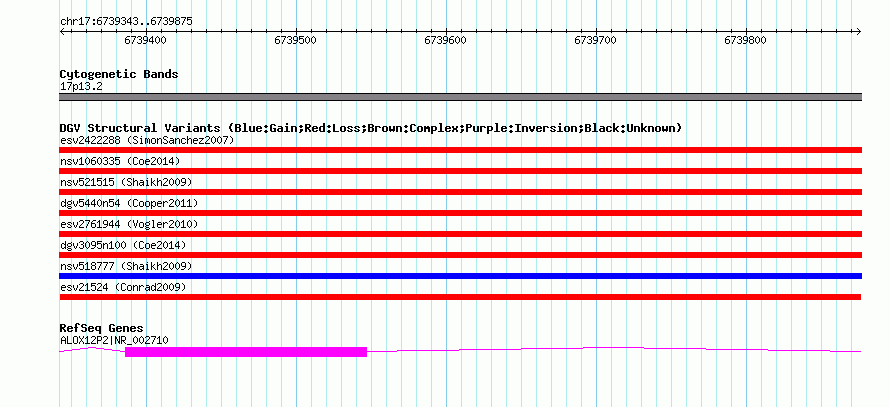Click the 6739400 ruler position
The height and width of the screenshot is (407, 890).
click(145, 40)
